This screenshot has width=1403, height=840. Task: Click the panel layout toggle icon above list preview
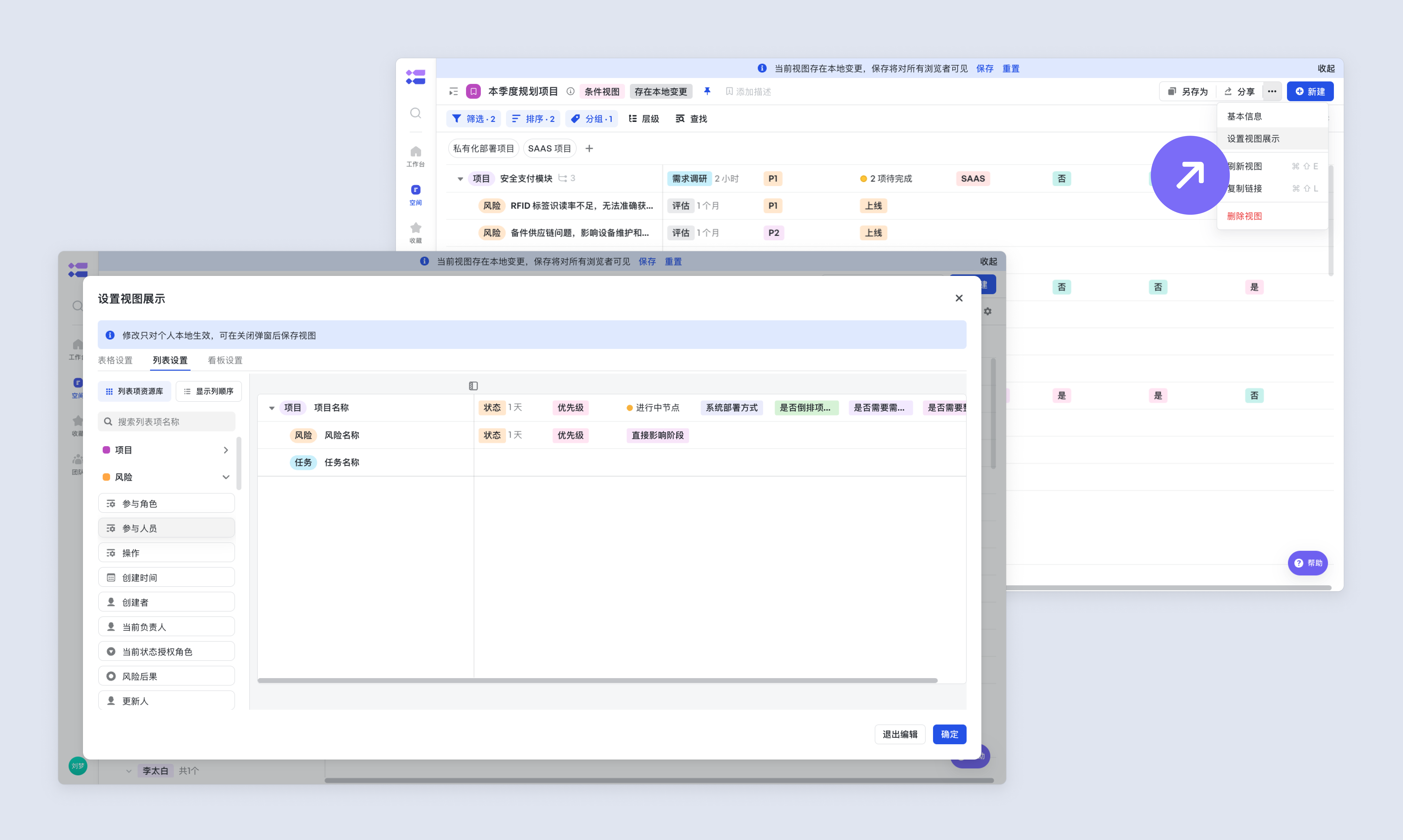[x=473, y=386]
